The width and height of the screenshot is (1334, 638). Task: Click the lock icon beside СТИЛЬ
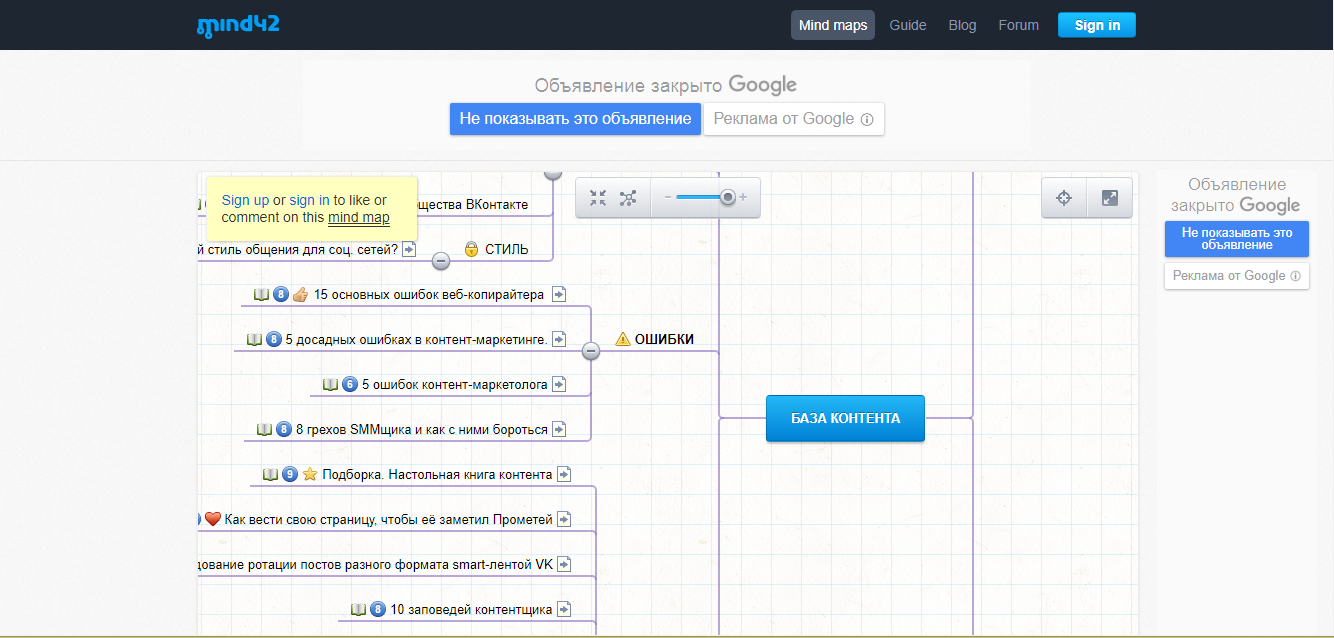click(472, 249)
